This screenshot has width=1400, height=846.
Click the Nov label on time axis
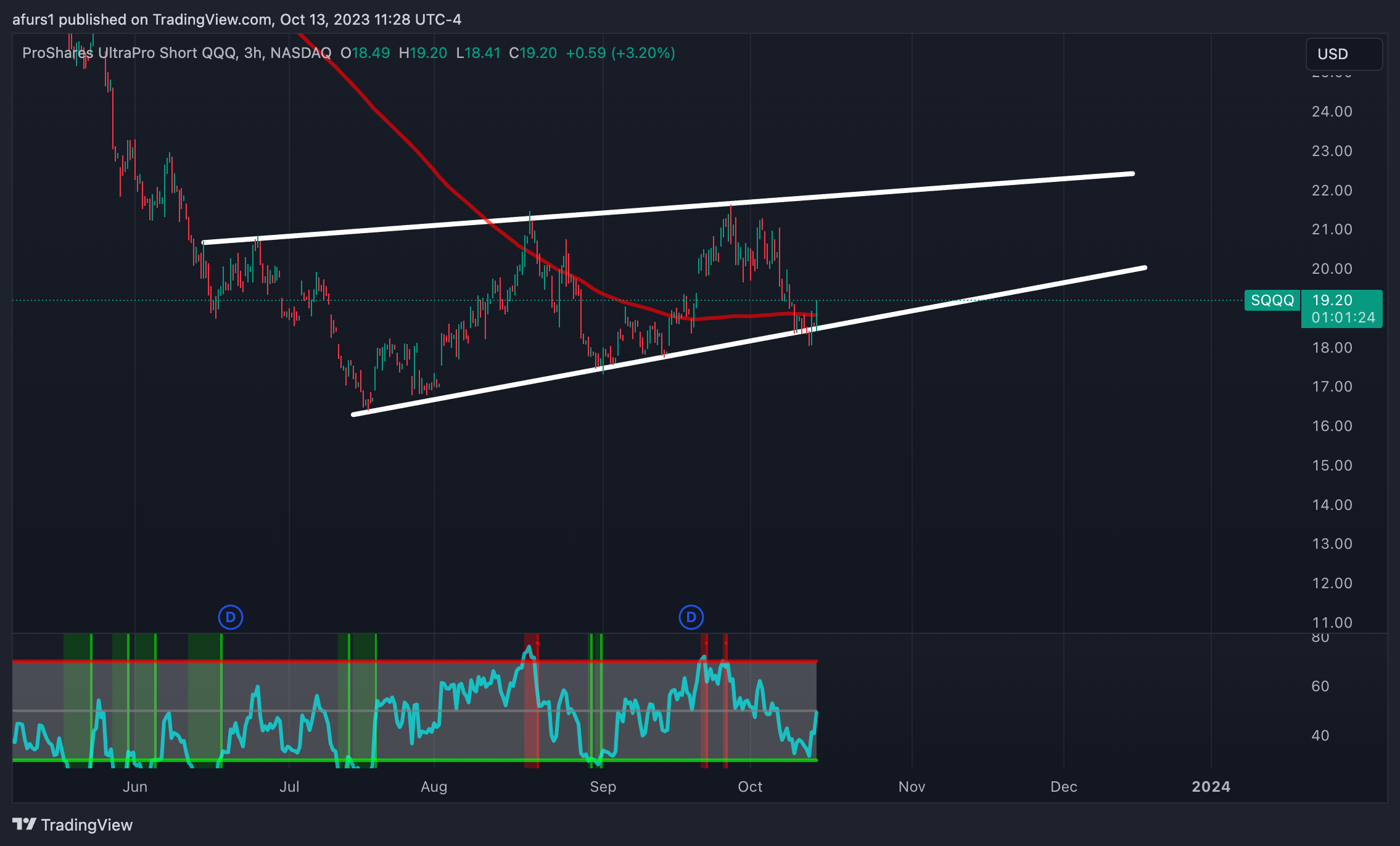point(912,787)
